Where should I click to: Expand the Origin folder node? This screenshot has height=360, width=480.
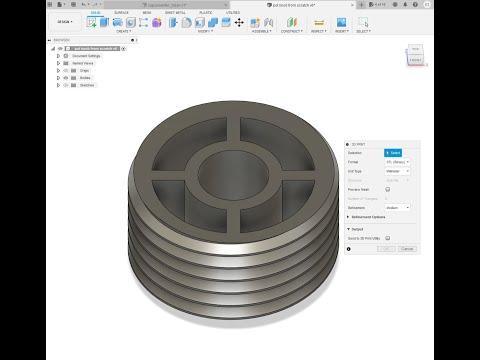58,71
